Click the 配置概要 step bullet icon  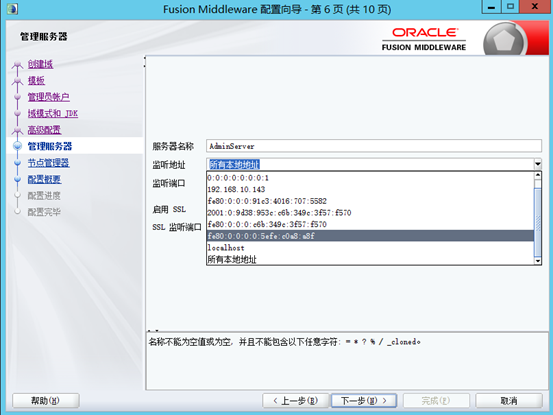(x=18, y=179)
